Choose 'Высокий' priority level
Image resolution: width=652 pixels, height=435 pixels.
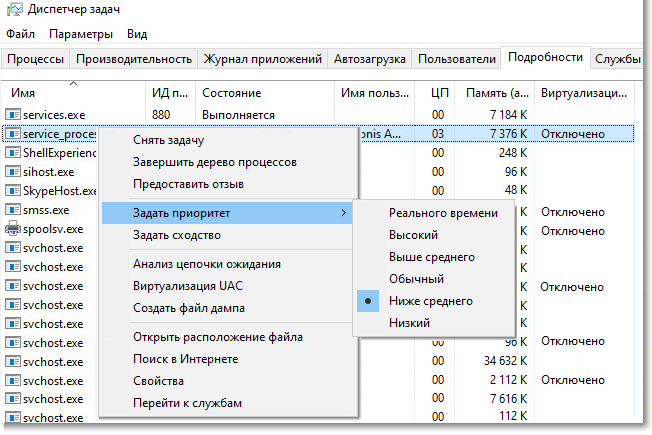click(413, 235)
